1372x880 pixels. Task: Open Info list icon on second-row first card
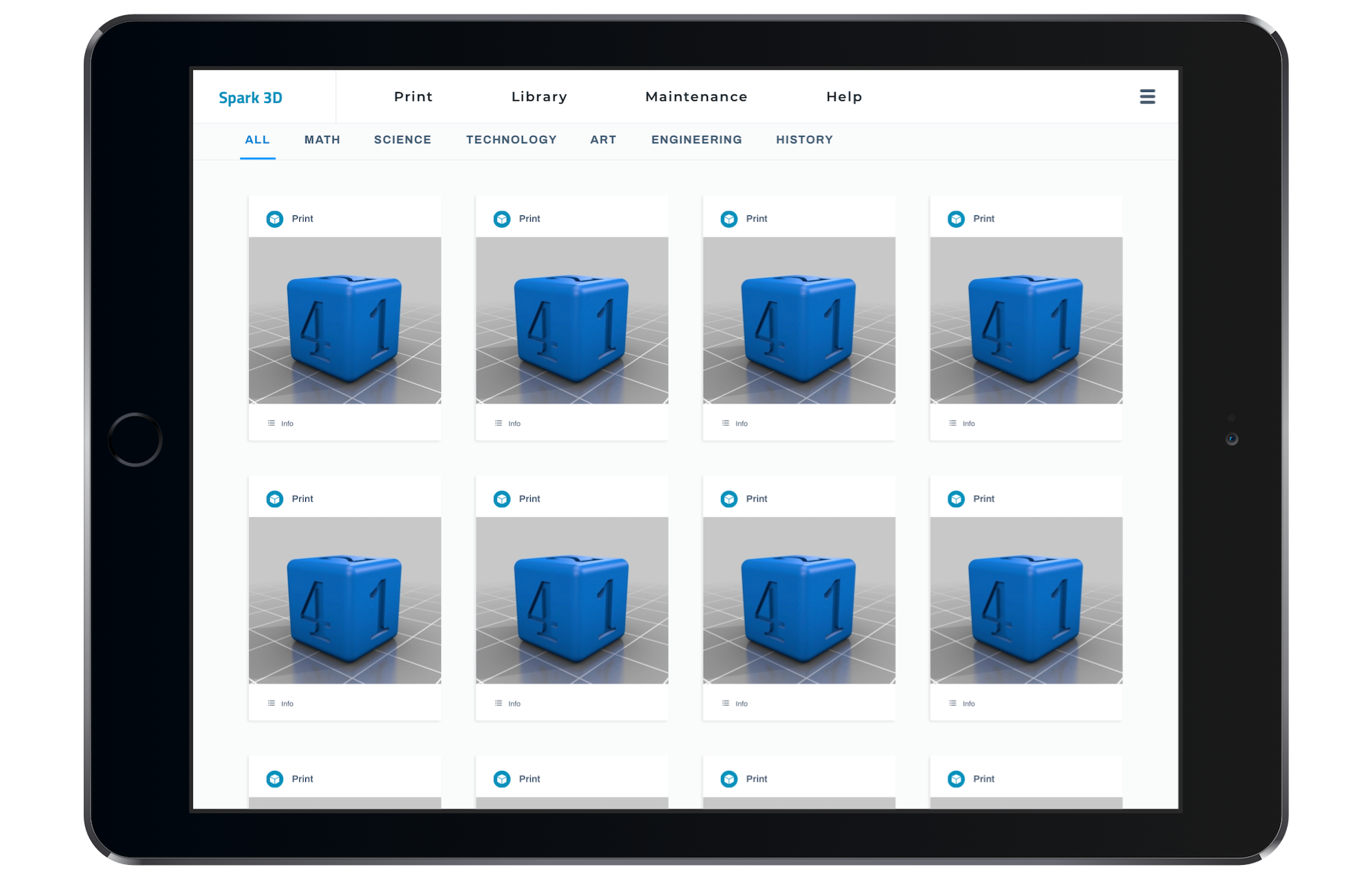[271, 703]
